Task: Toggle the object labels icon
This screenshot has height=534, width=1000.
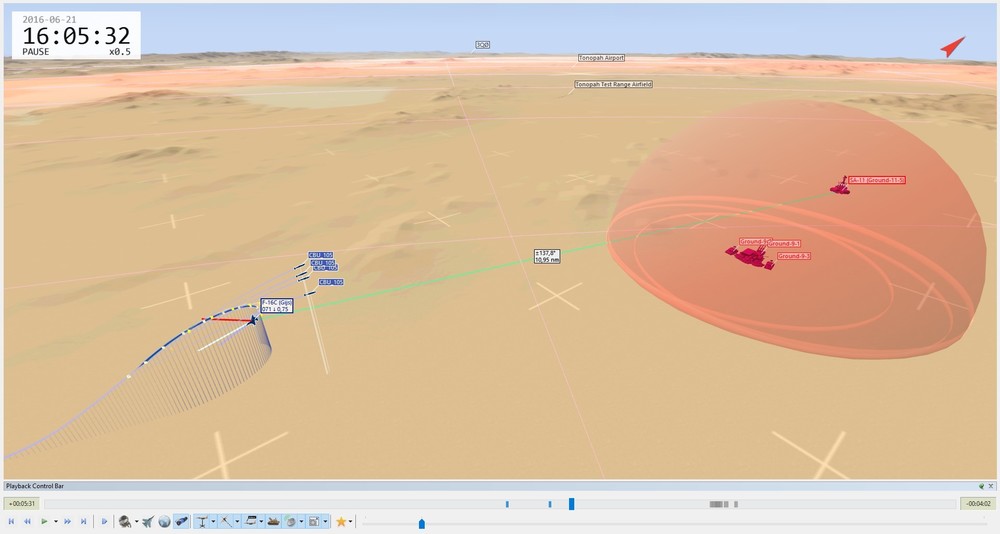Action: click(x=202, y=522)
